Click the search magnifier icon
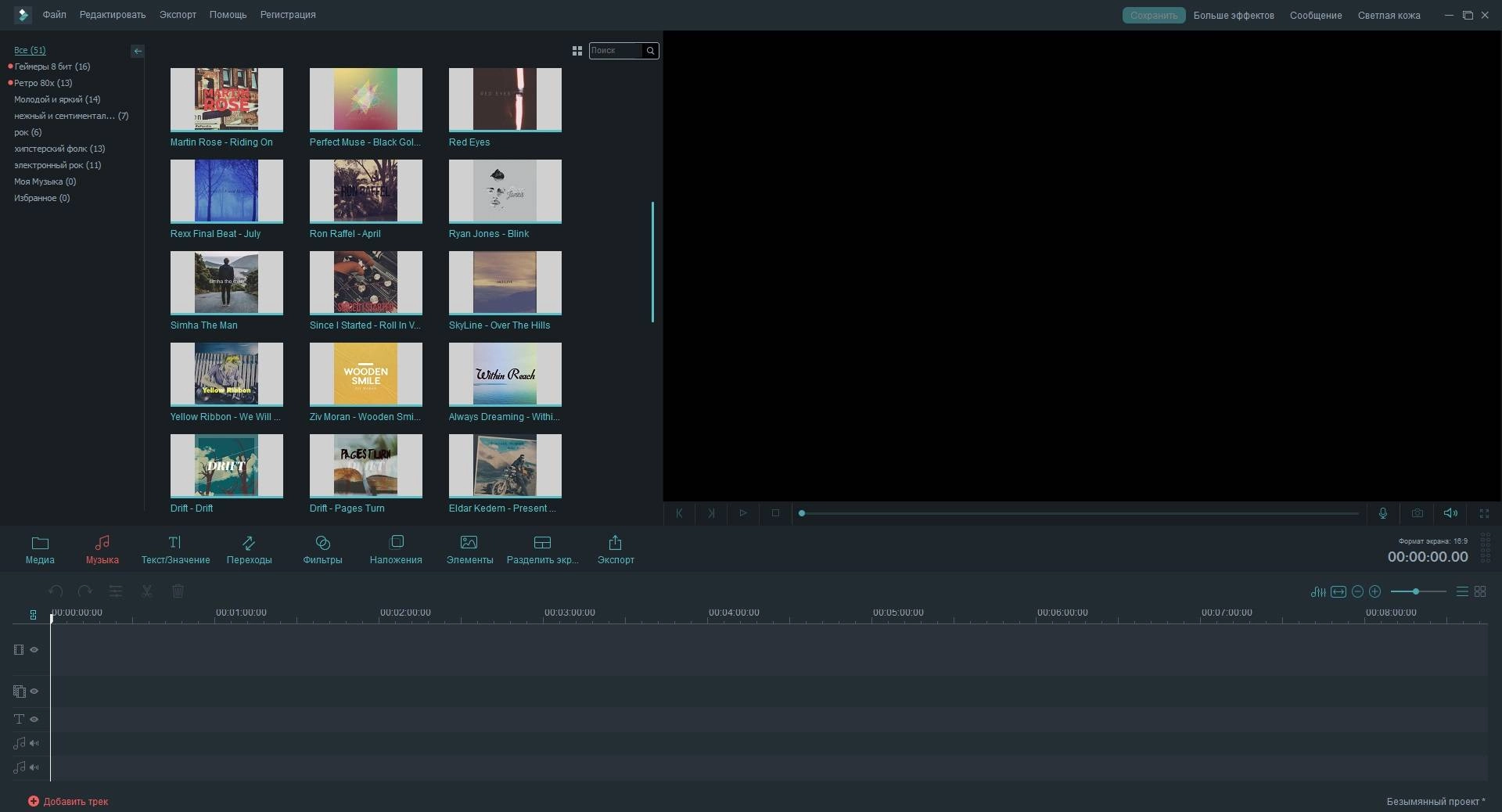This screenshot has width=1502, height=812. point(650,51)
